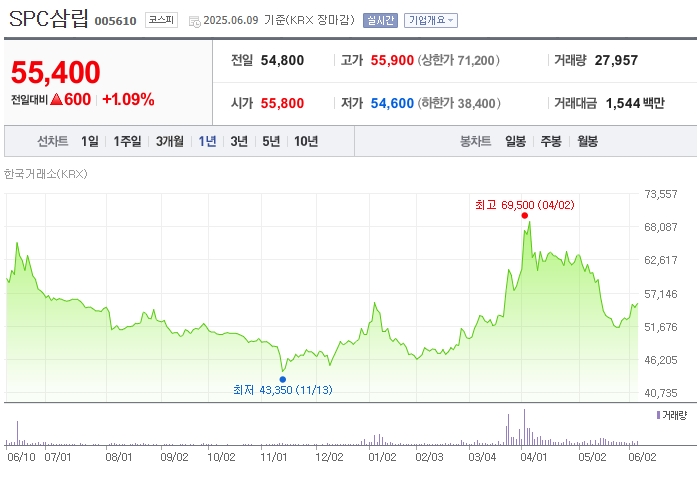Switch chart to 3년 range
The height and width of the screenshot is (484, 697).
pyautogui.click(x=239, y=141)
